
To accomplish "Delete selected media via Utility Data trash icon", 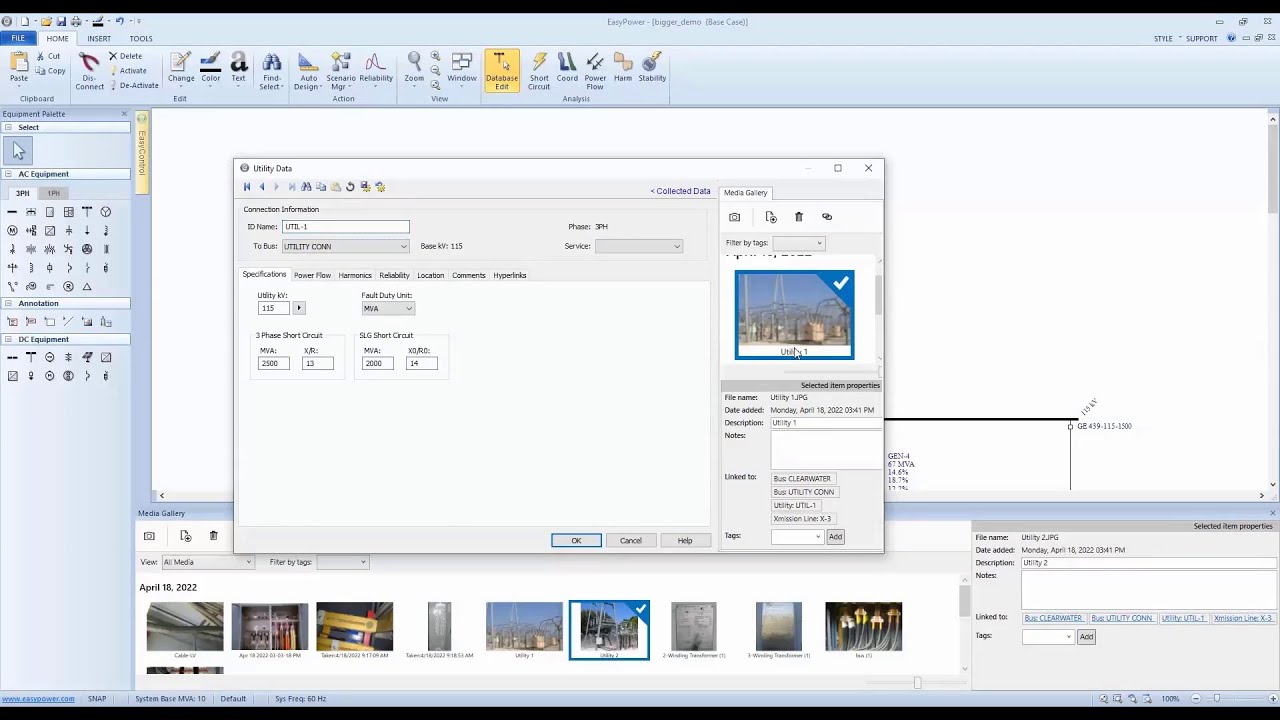I will 799,217.
